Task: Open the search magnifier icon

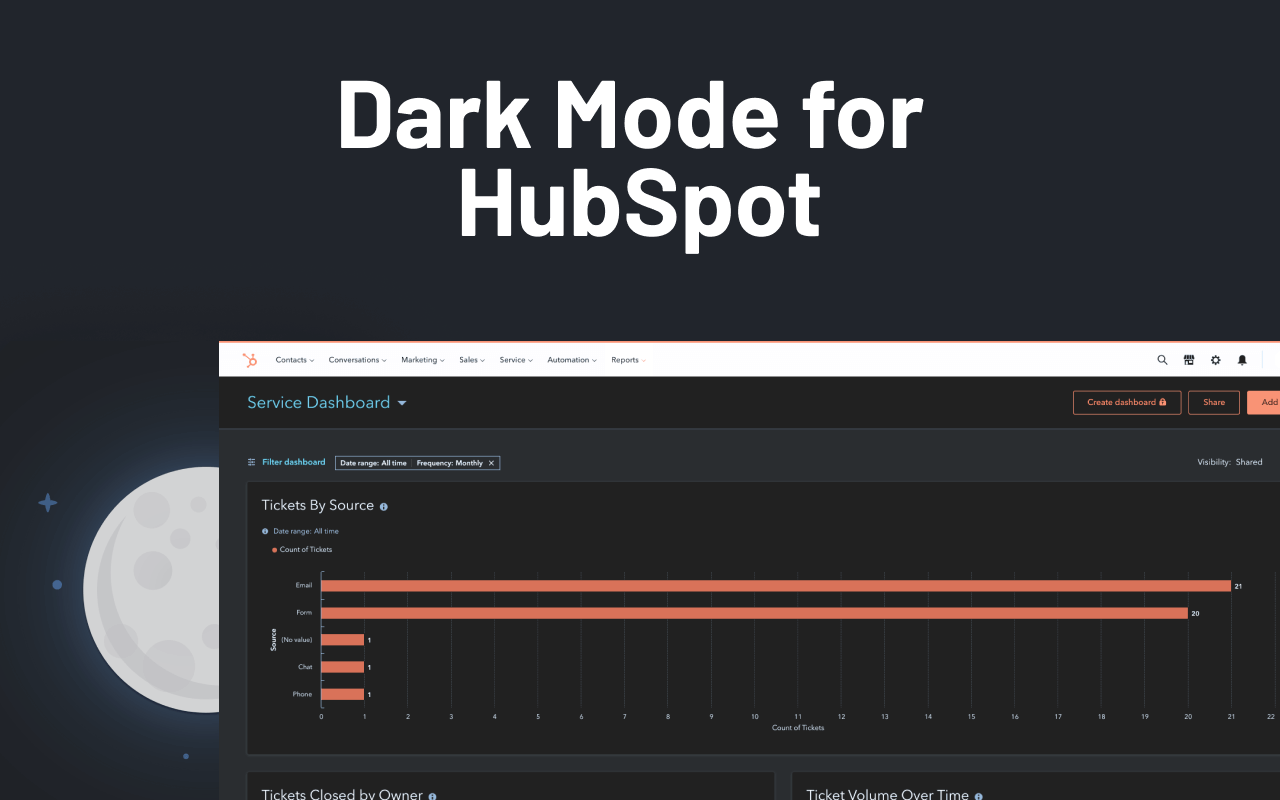Action: coord(1162,360)
